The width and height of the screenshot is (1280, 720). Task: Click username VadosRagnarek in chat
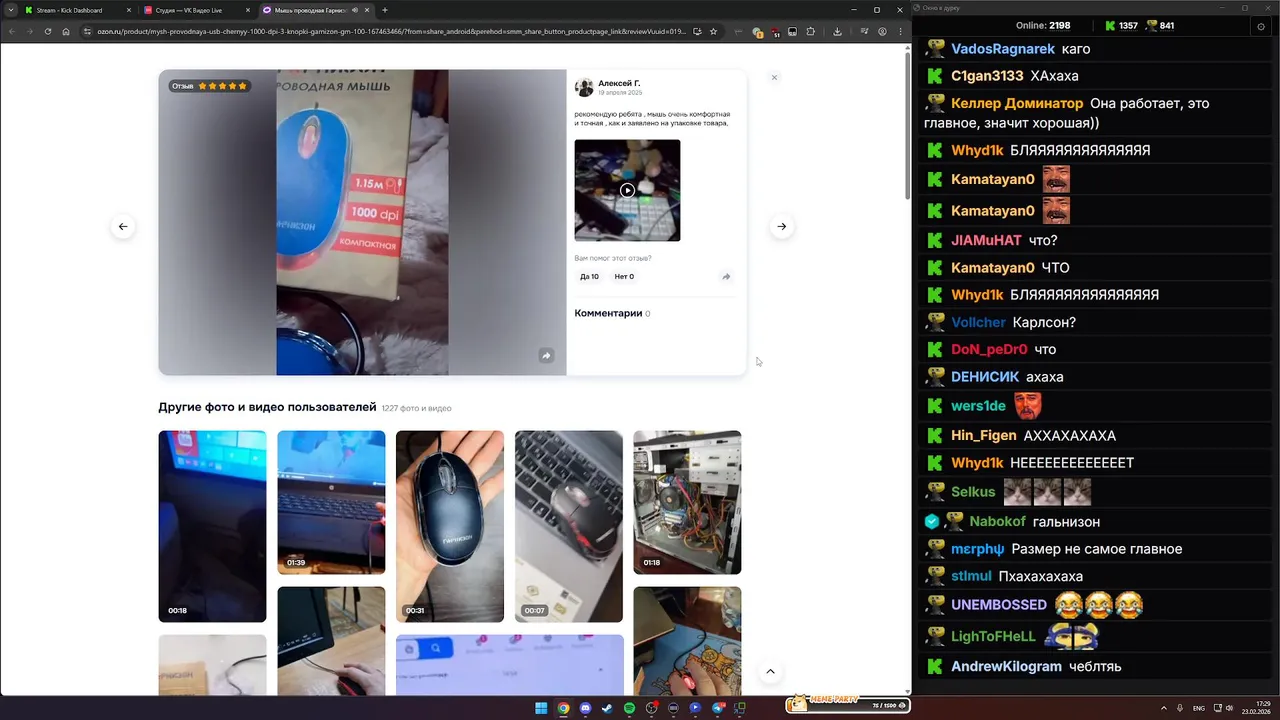[1003, 49]
